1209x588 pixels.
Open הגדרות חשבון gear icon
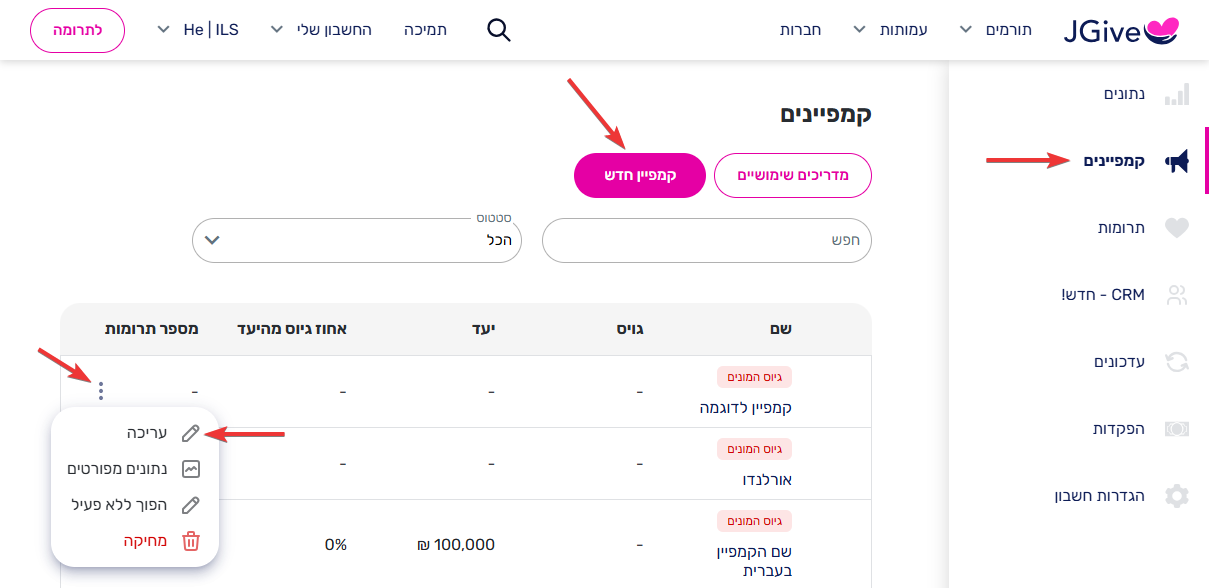pyautogui.click(x=1178, y=496)
